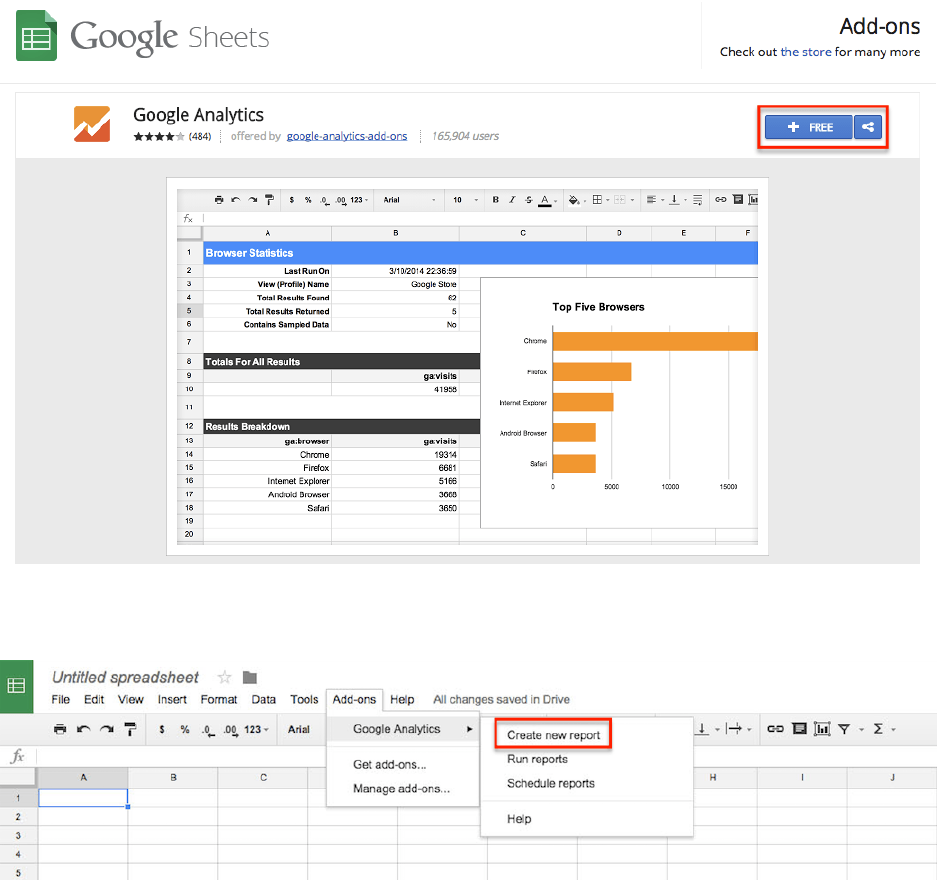Click the Add-ons menu
937x880 pixels.
click(354, 699)
